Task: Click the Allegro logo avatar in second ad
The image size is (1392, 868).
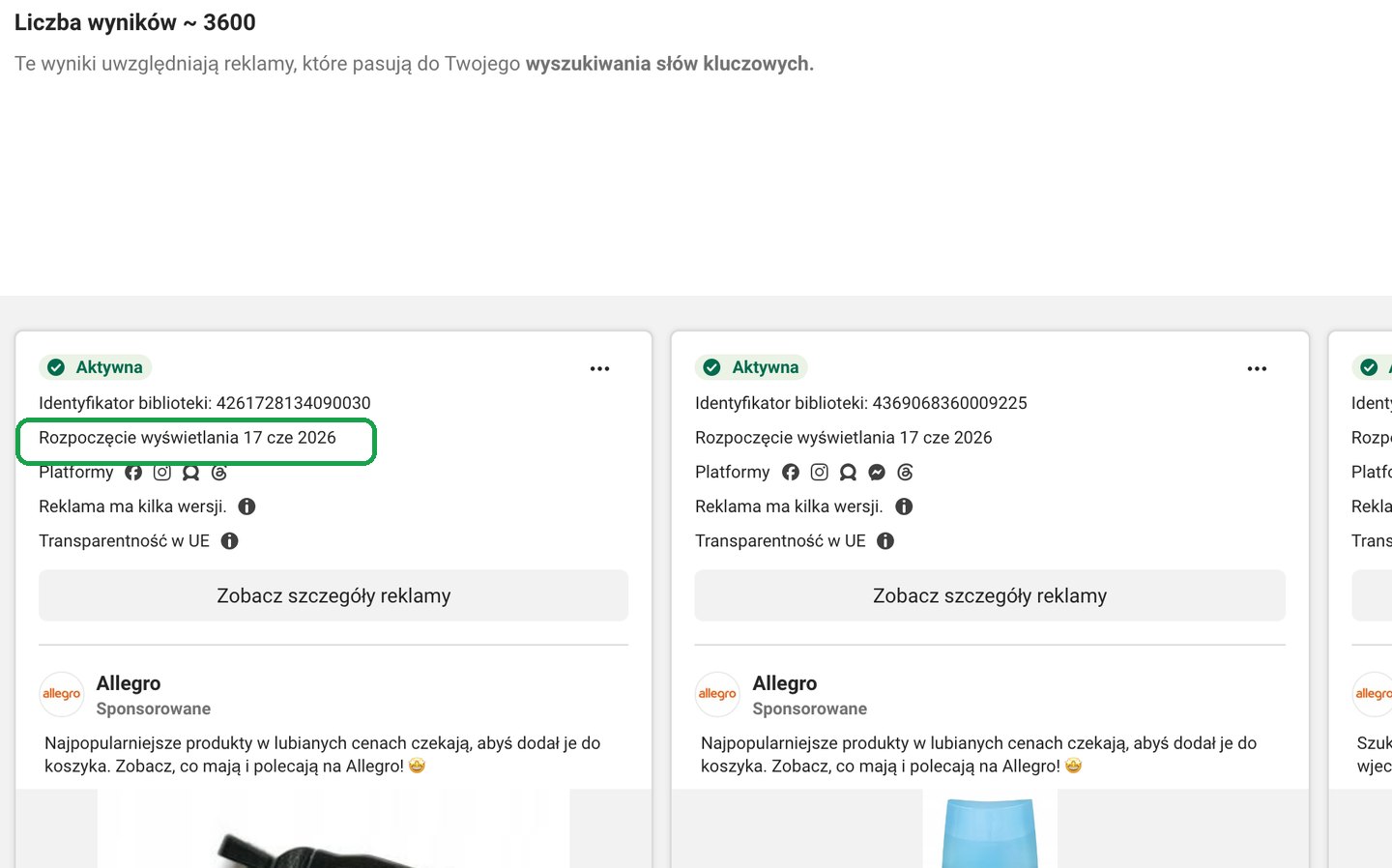Action: [717, 694]
